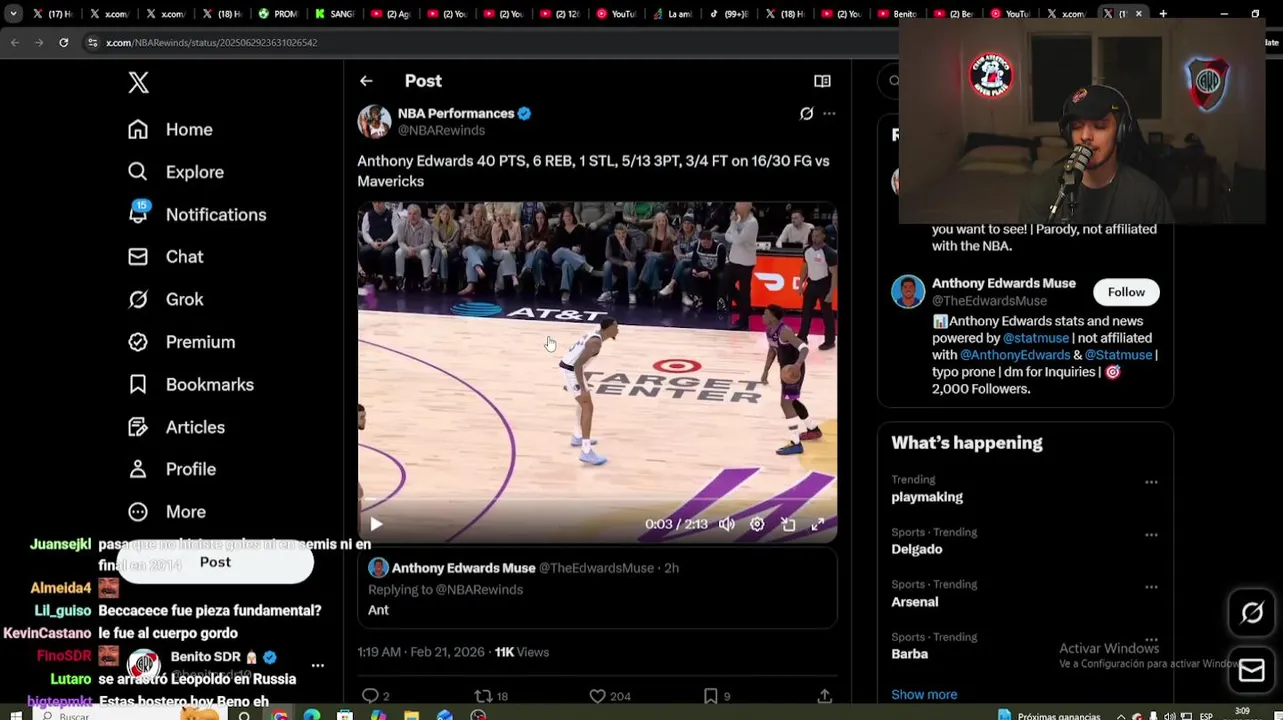Viewport: 1283px width, 720px height.
Task: Click the reply speech-bubble icon
Action: (370, 696)
